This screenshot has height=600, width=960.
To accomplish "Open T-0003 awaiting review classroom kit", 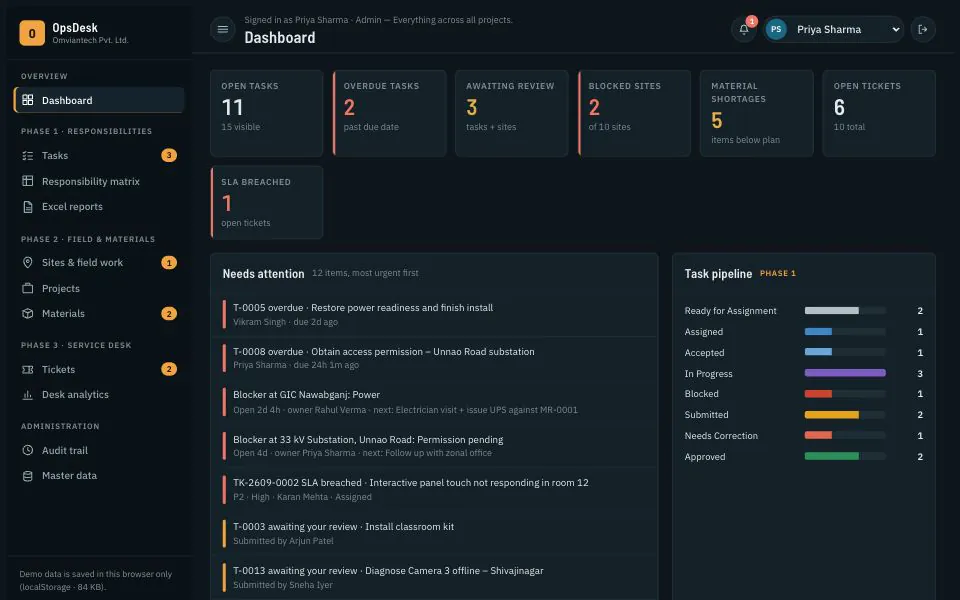I will tap(434, 534).
